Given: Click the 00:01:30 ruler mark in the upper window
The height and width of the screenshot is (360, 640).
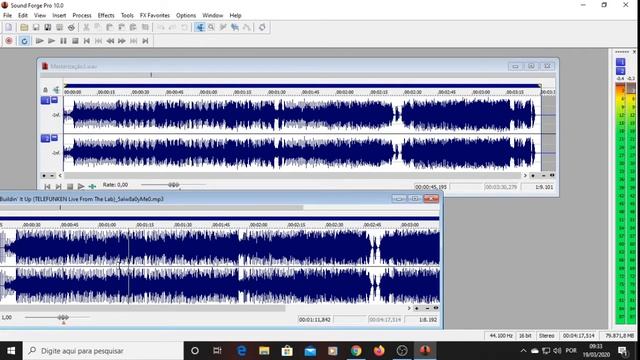Looking at the screenshot, I should [x=276, y=92].
